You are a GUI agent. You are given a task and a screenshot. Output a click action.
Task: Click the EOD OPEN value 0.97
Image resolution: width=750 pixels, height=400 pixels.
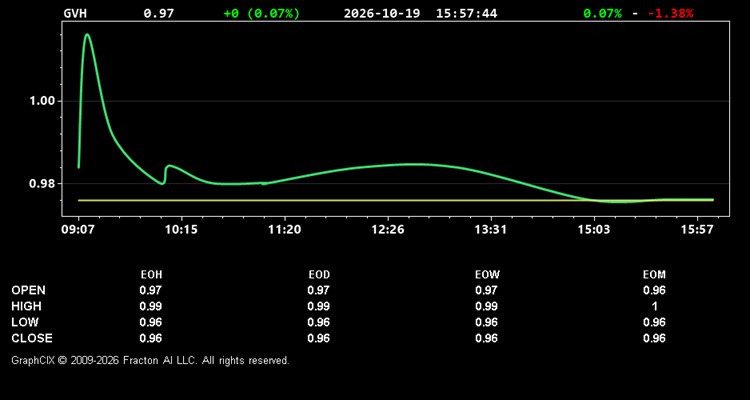(319, 290)
